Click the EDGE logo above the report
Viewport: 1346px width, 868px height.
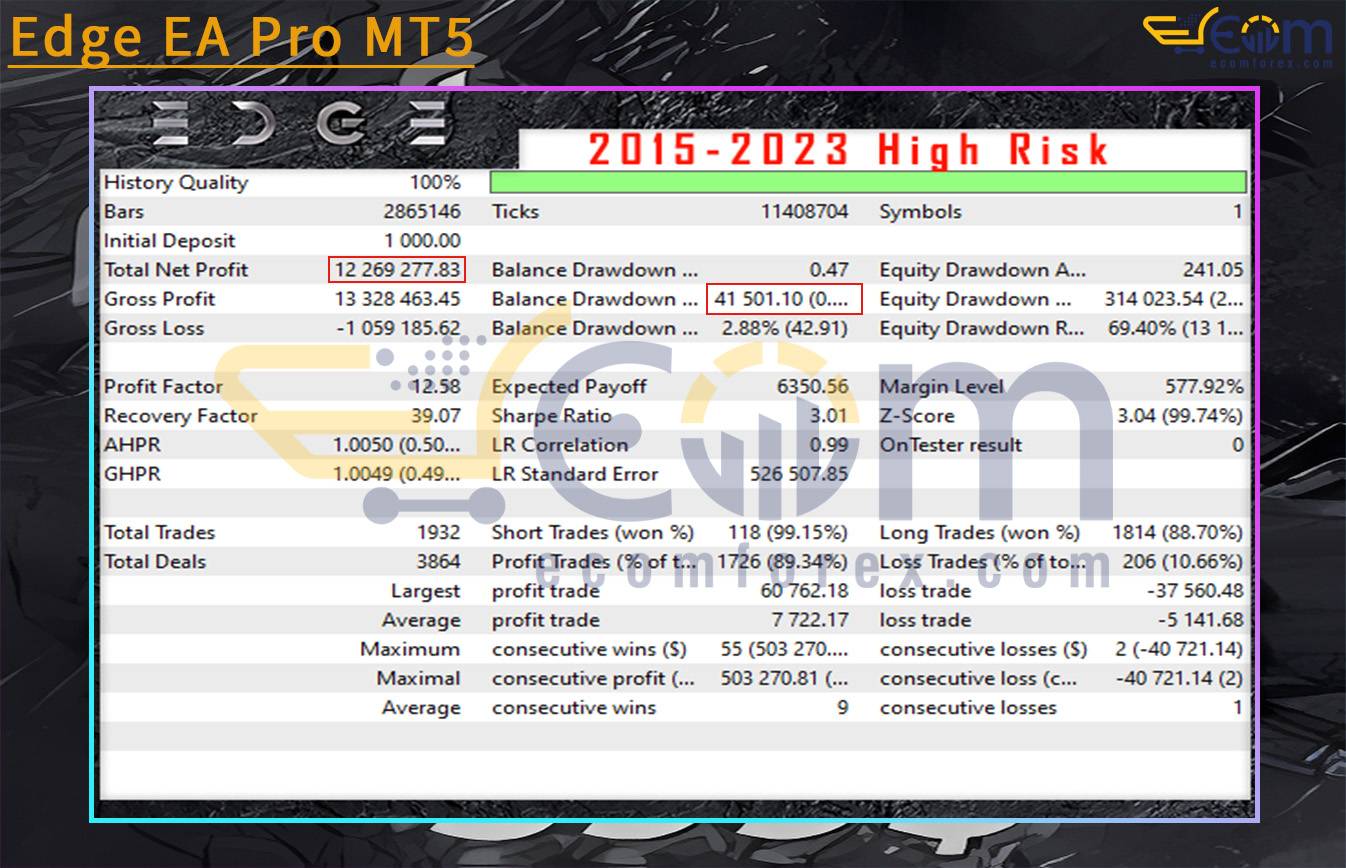[301, 125]
